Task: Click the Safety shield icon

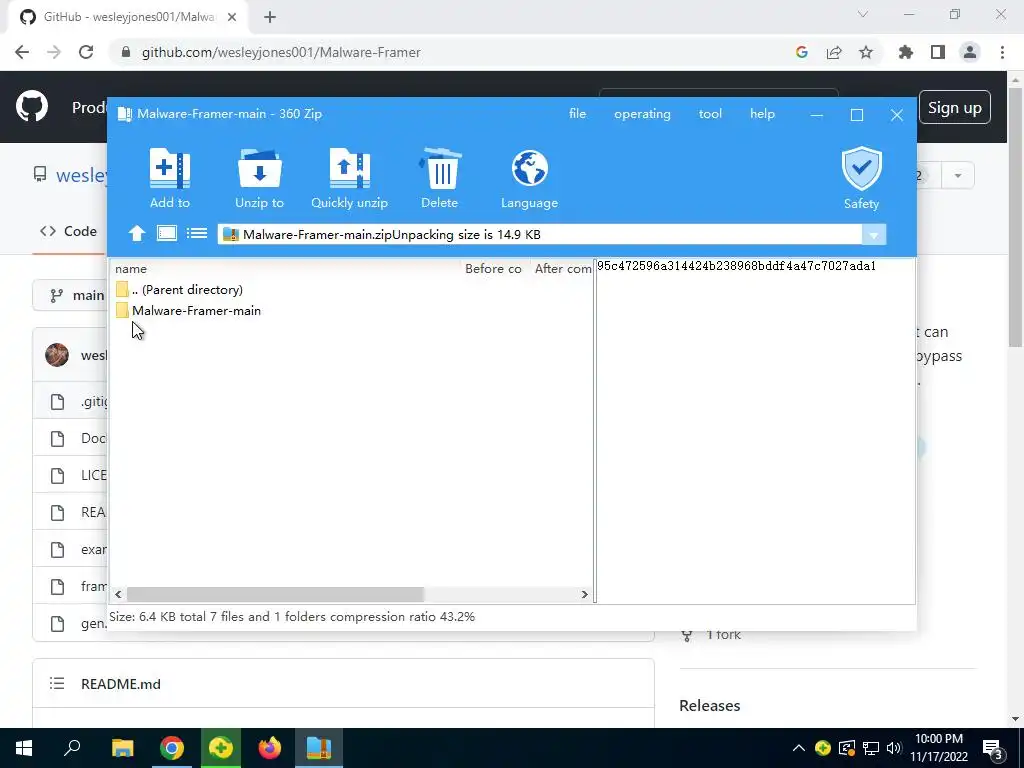Action: [861, 168]
